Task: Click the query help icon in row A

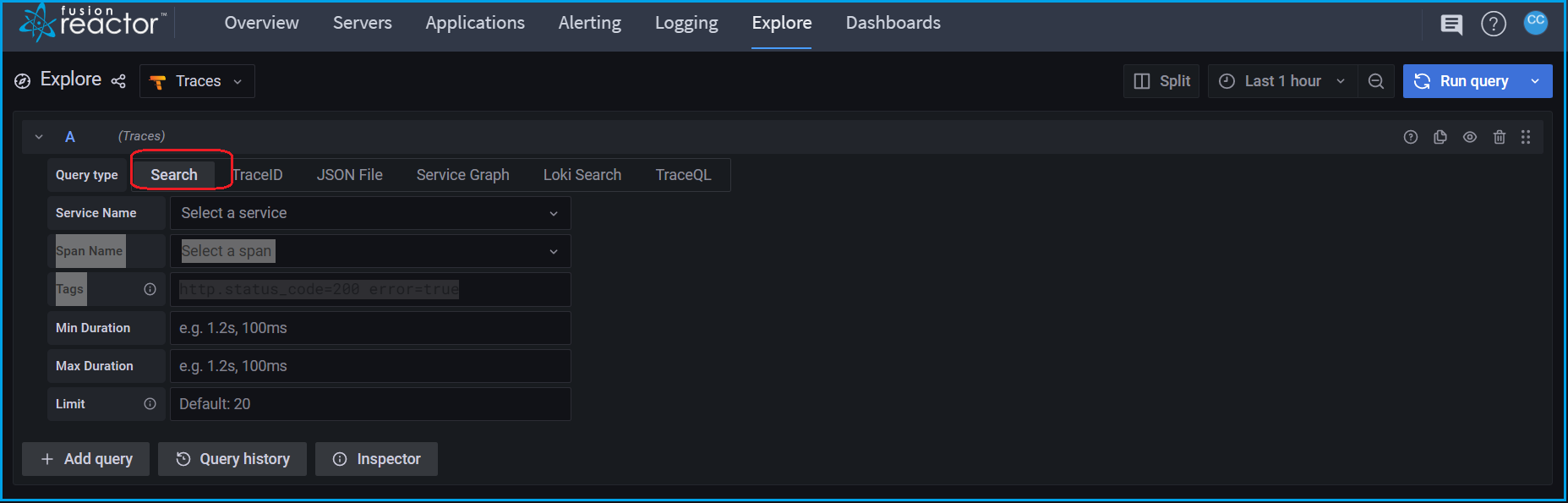Action: coord(1411,137)
